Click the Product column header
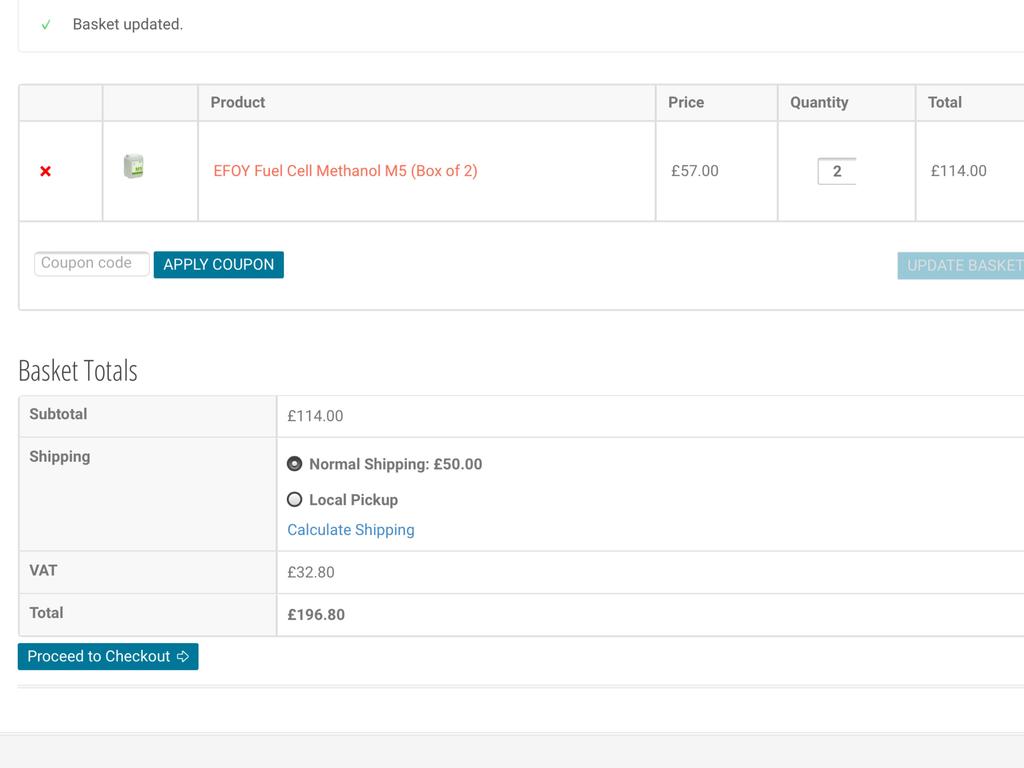 pyautogui.click(x=238, y=102)
